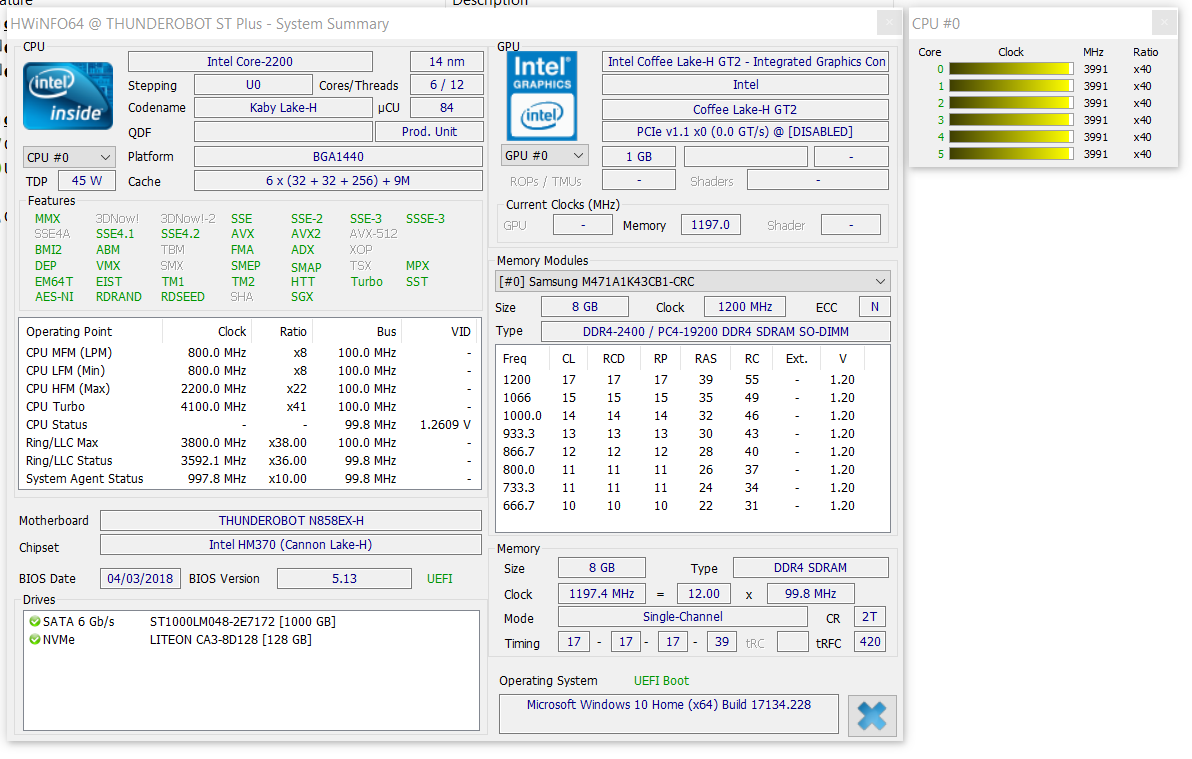Click the PCIe v1.1 x0 DISABLED field

[745, 132]
